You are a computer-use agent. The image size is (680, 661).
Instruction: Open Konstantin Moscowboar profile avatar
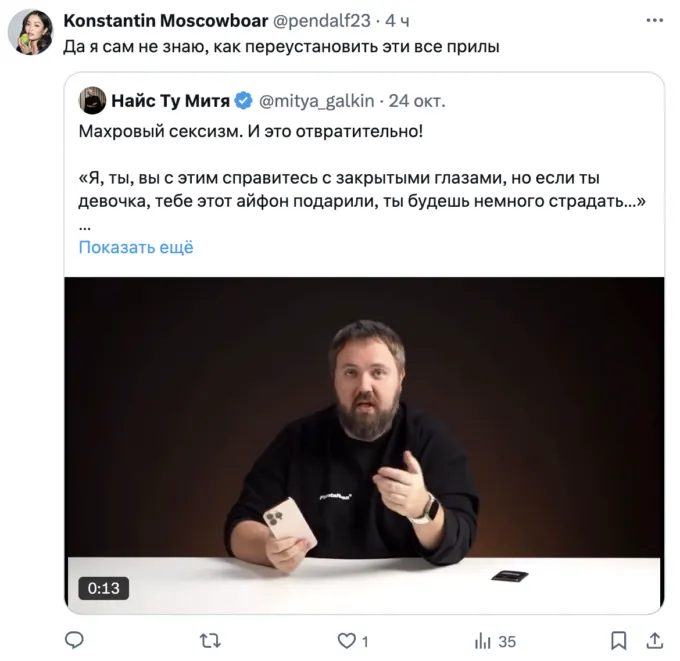click(30, 32)
